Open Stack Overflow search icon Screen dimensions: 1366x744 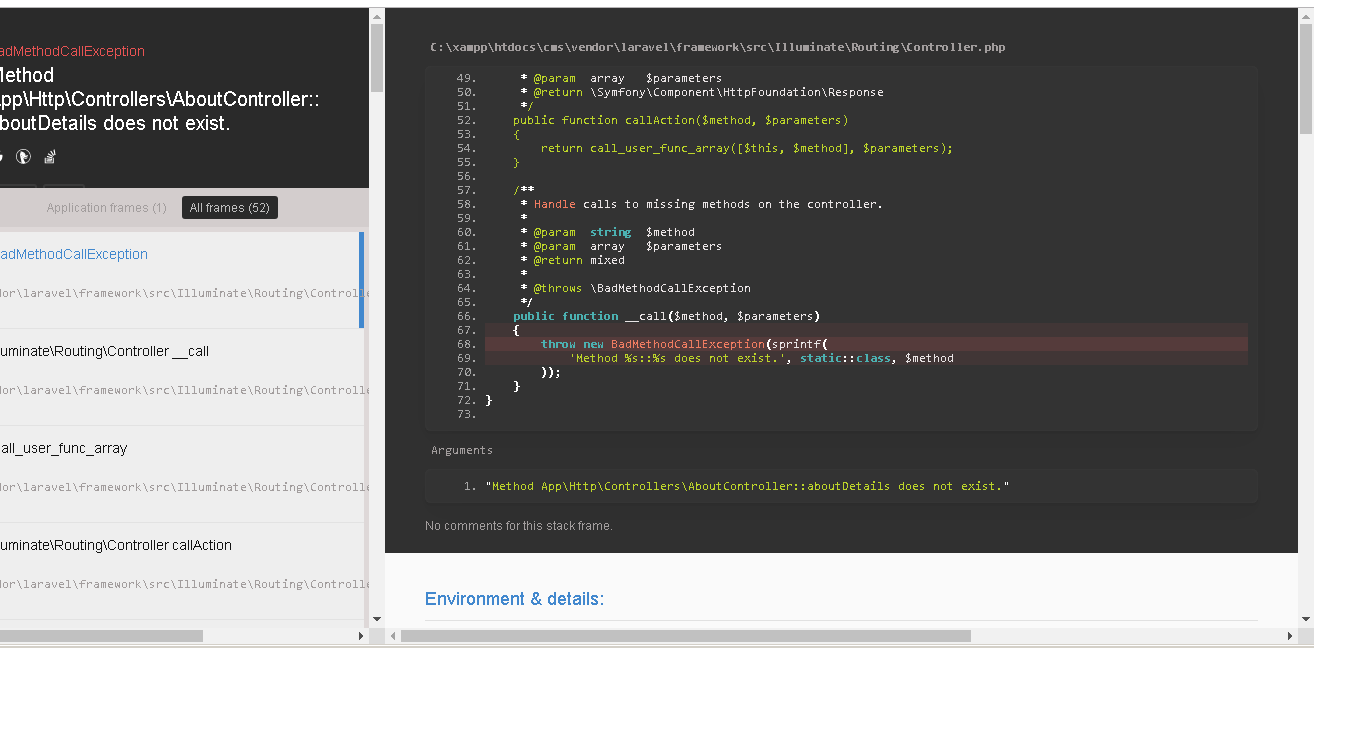(x=49, y=157)
